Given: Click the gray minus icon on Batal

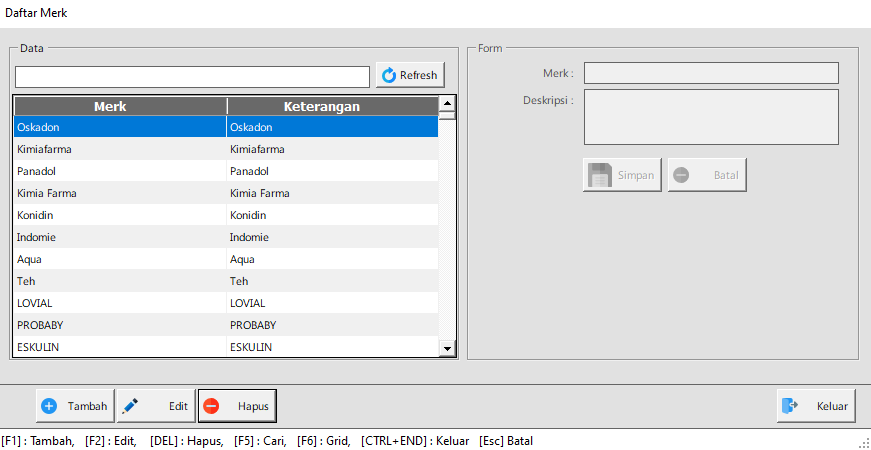Looking at the screenshot, I should pos(681,175).
